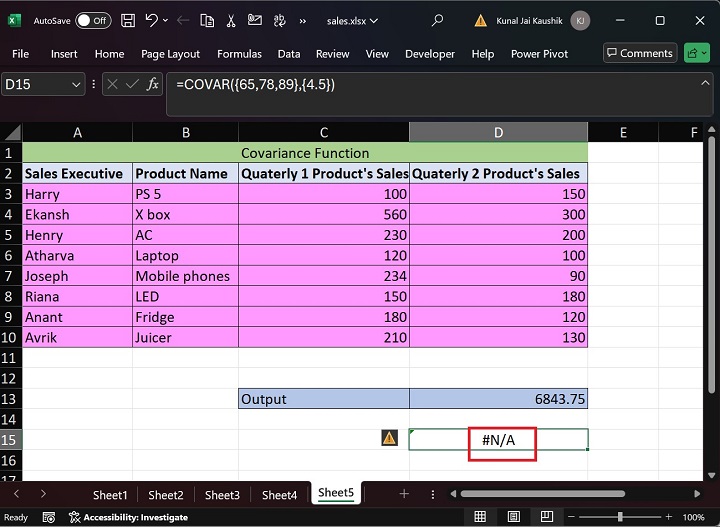Click Accessibility: Investigate in status bar
720x527 pixels.
point(128,517)
